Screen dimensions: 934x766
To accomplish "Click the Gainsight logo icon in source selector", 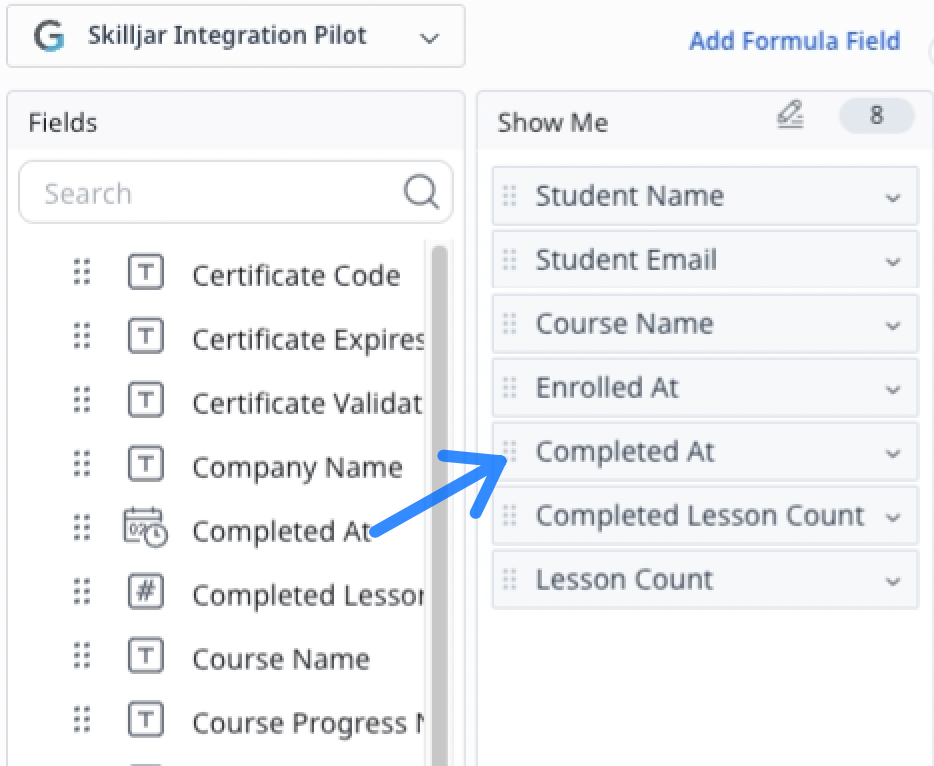I will pos(49,36).
